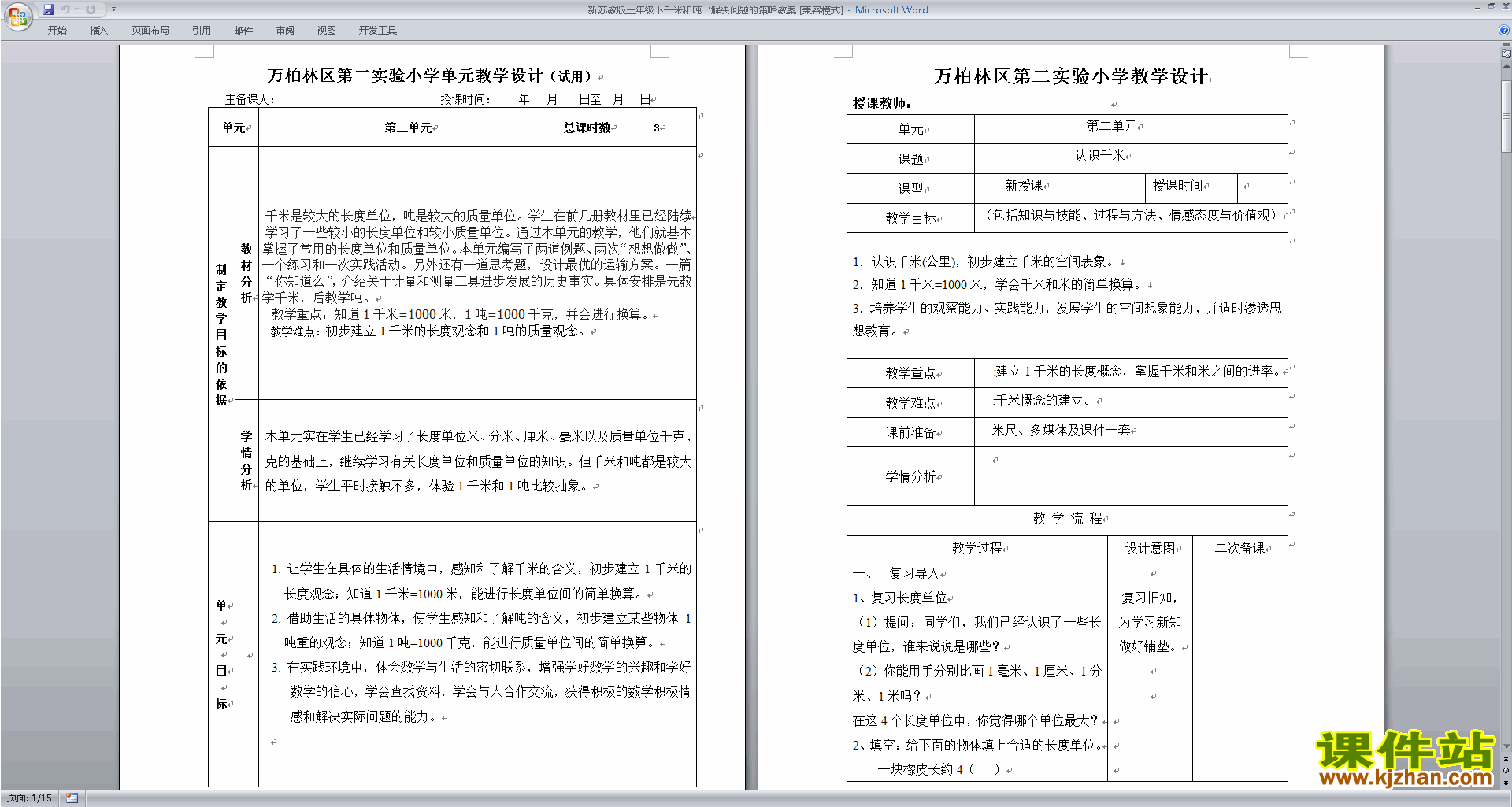
Task: Click the 单元目标 vertical label cell
Action: 221,655
